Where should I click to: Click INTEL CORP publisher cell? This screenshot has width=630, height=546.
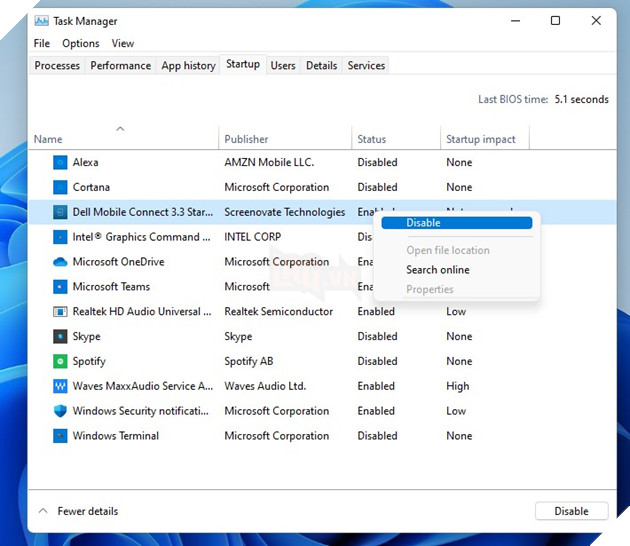252,237
